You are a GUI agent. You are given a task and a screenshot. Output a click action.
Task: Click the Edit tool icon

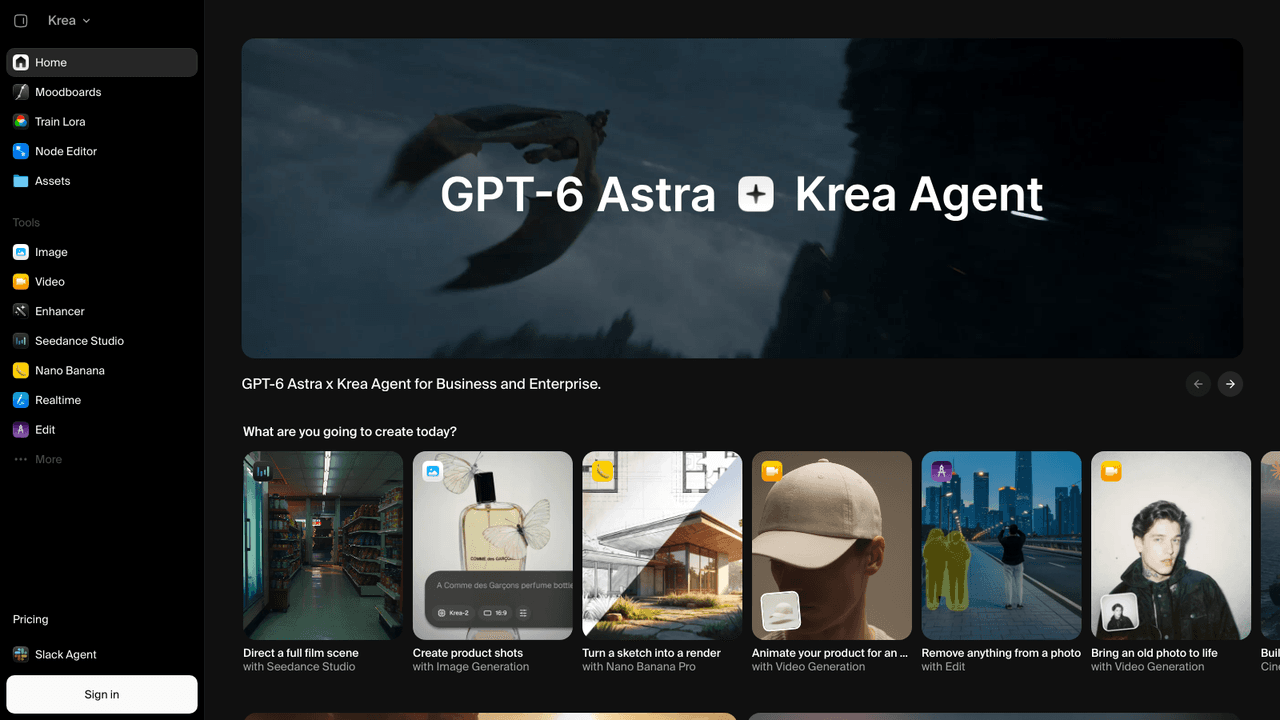click(x=21, y=430)
